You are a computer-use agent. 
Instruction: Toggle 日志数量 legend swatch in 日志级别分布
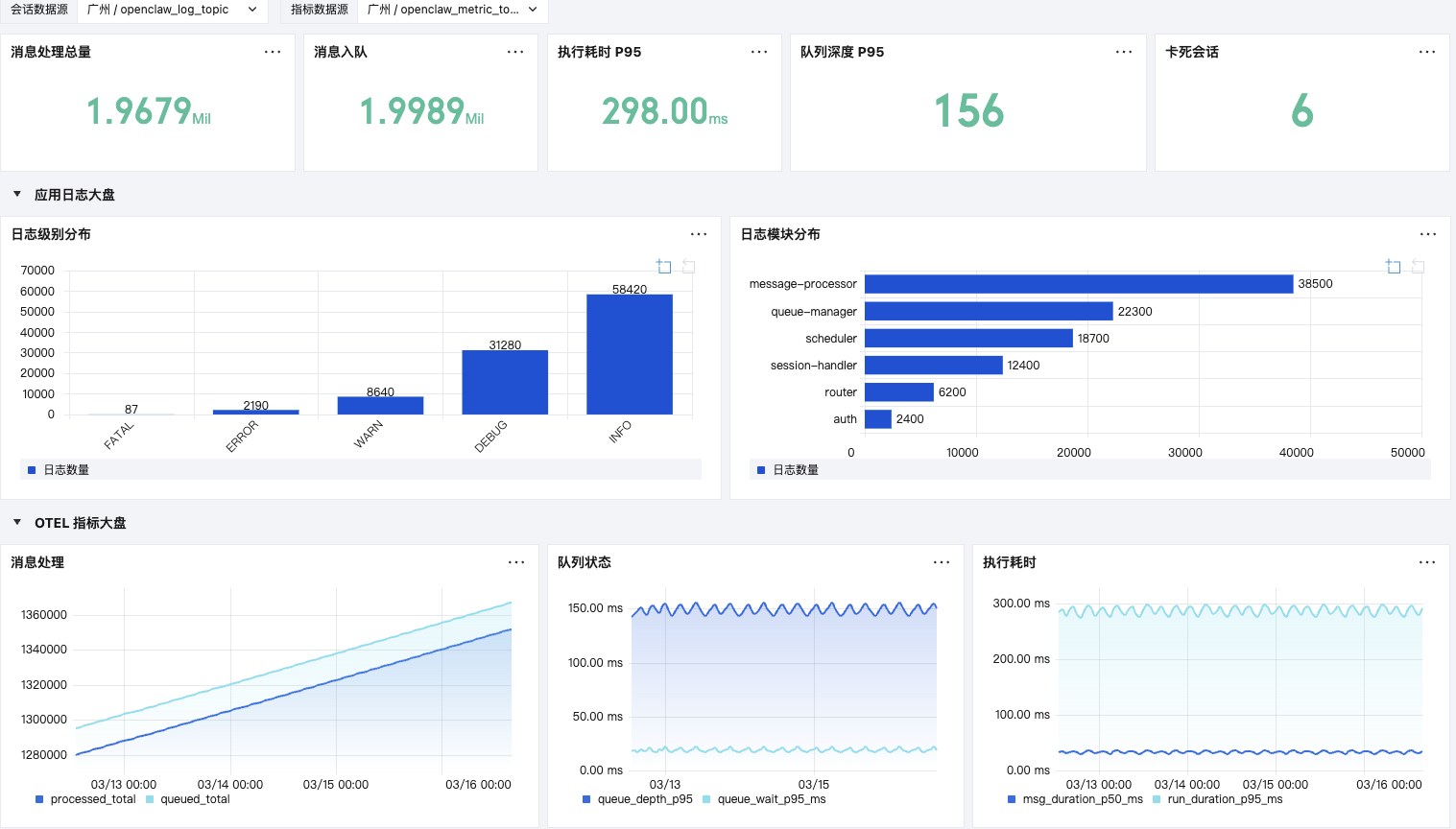(x=32, y=470)
